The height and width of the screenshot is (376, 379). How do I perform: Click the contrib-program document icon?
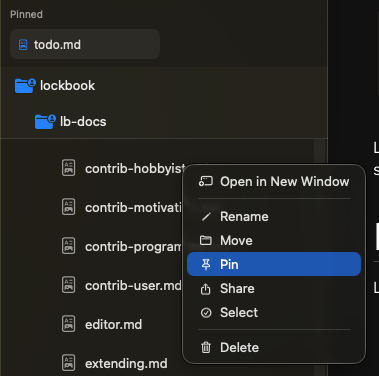(x=68, y=246)
